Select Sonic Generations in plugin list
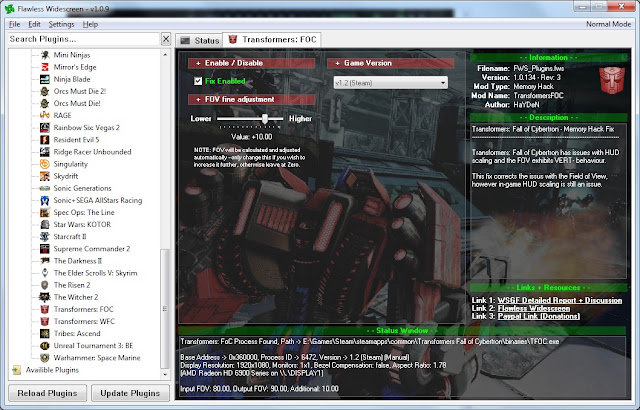The width and height of the screenshot is (640, 410). [x=82, y=188]
